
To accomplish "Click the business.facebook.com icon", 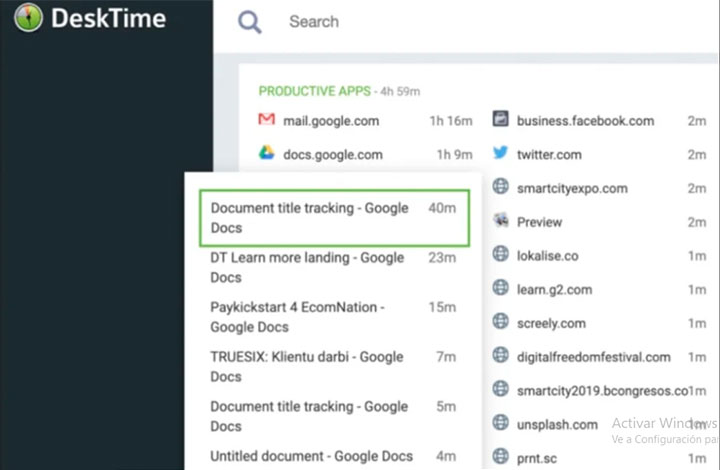I will pos(501,118).
